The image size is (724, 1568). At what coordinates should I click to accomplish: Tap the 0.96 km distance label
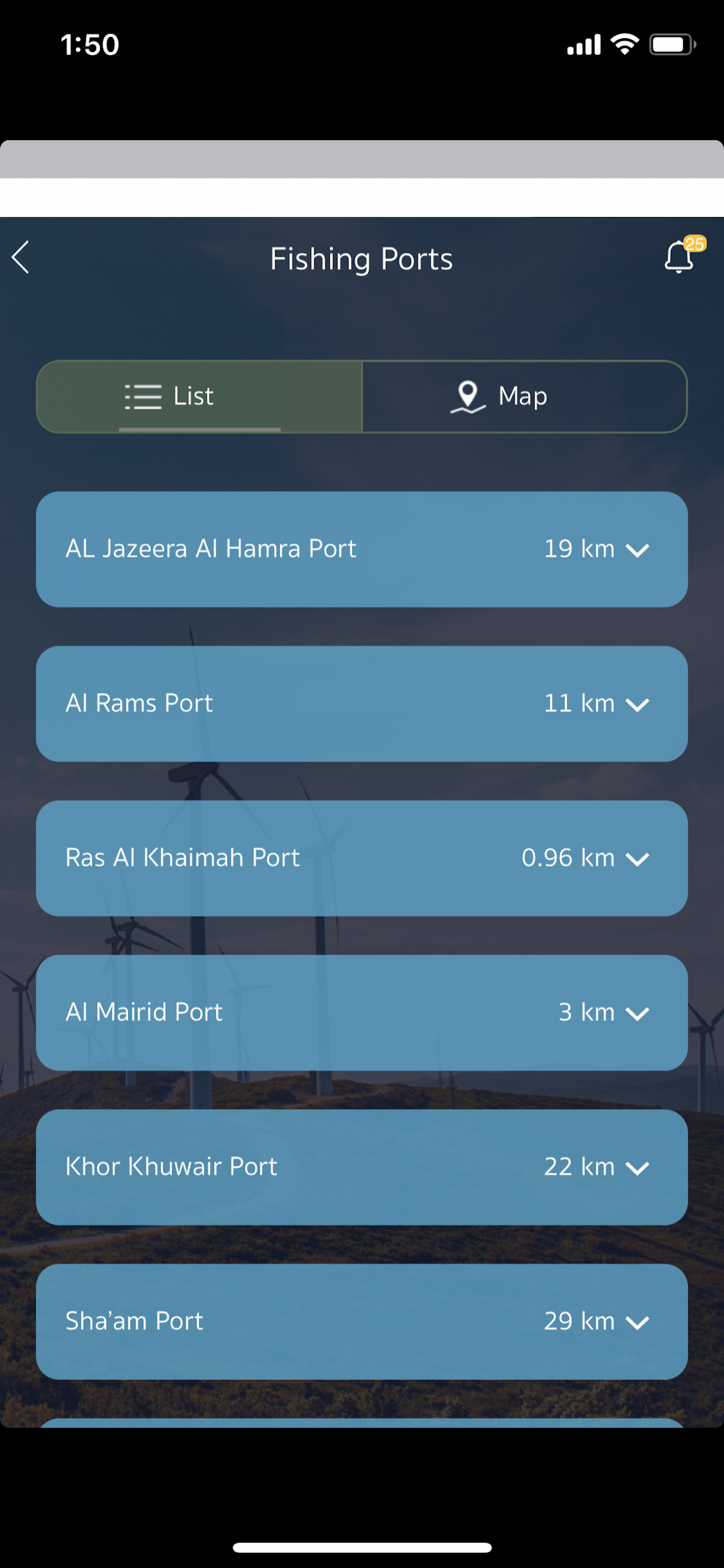pyautogui.click(x=568, y=857)
